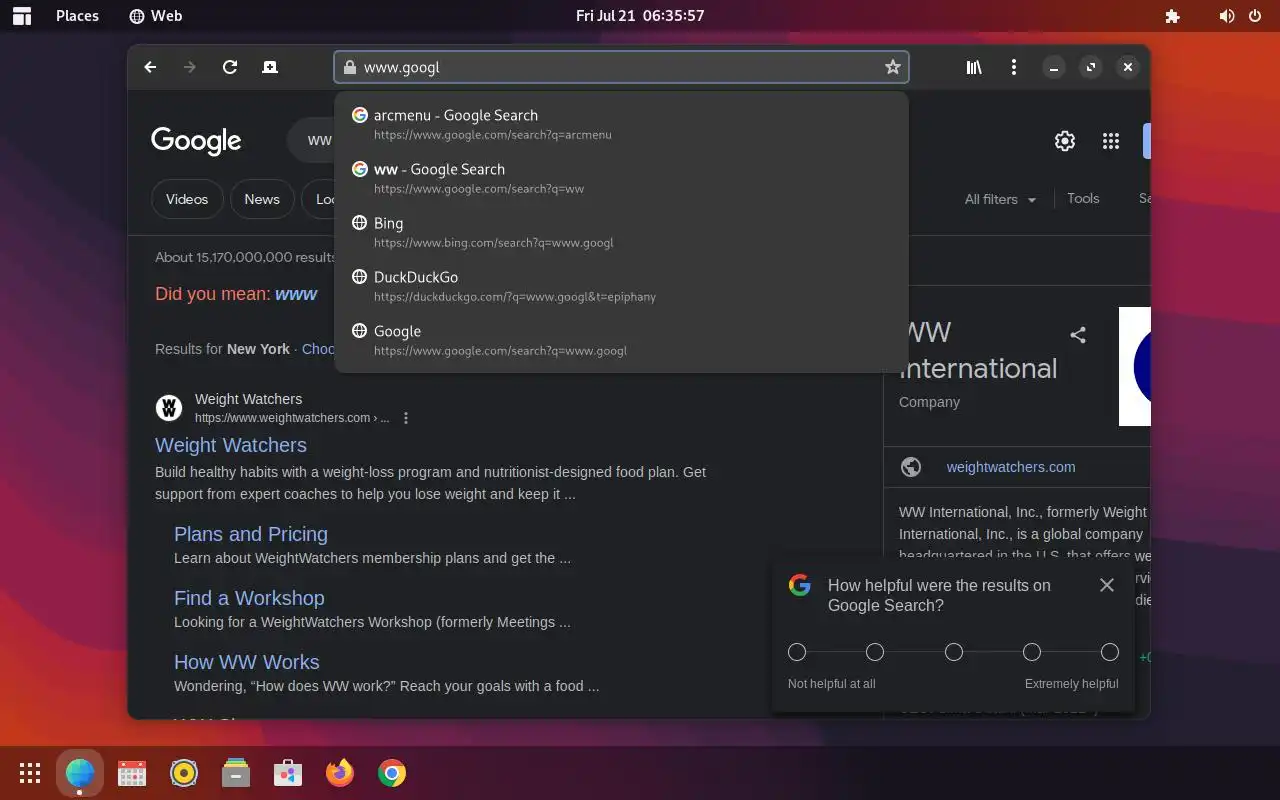Open Google quick settings gear
The width and height of the screenshot is (1280, 800).
[1065, 141]
